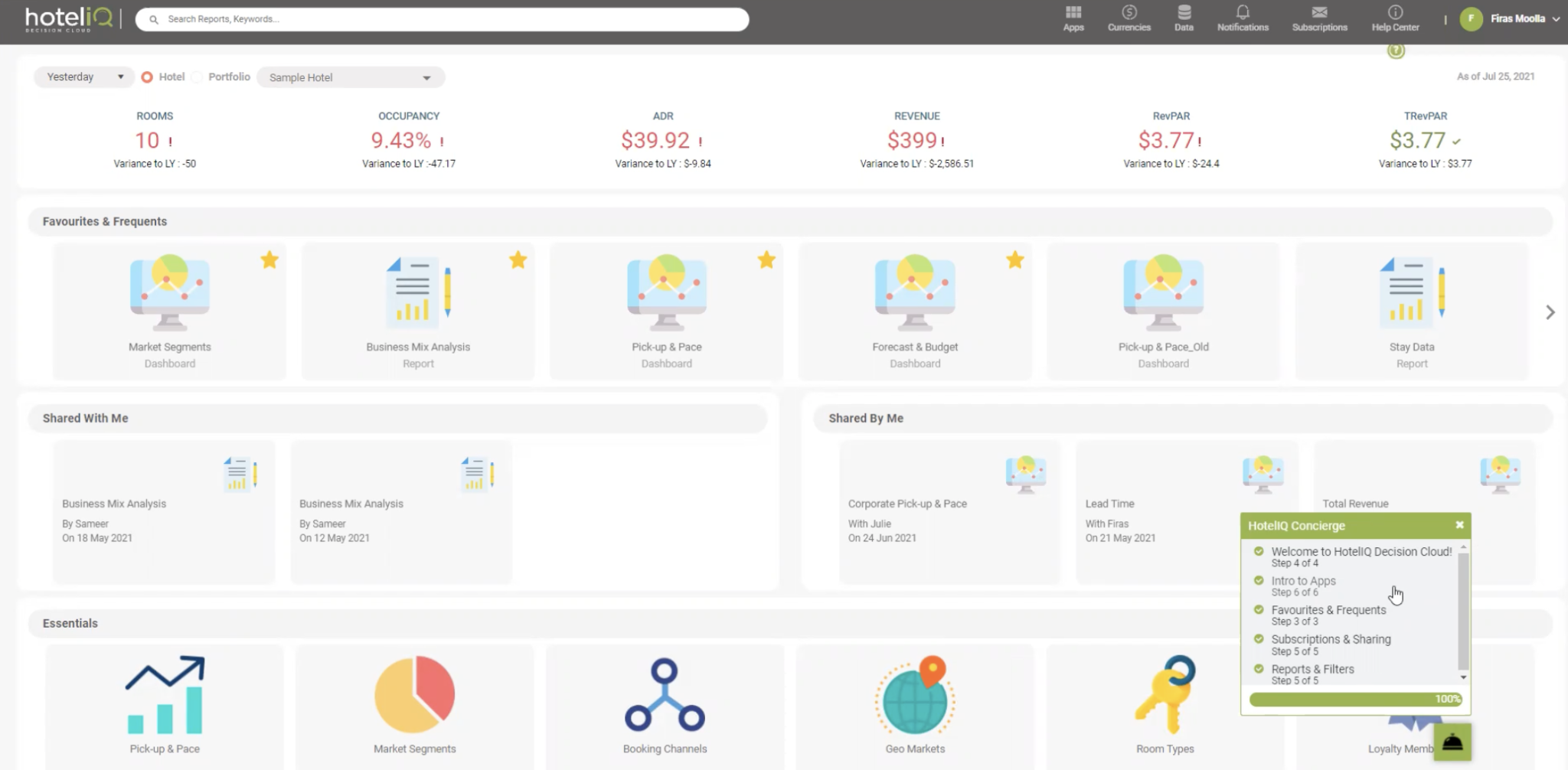Select Subscriptions & Sharing concierge item
The image size is (1568, 770).
tap(1331, 644)
